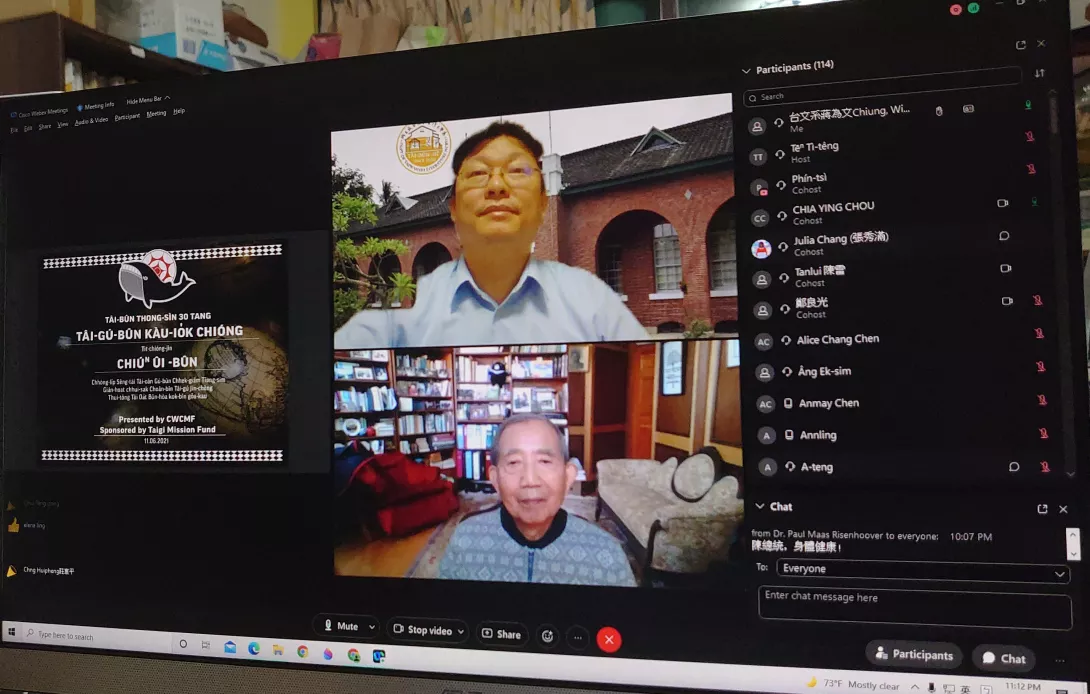1090x694 pixels.
Task: Click the Share content button
Action: pos(501,634)
